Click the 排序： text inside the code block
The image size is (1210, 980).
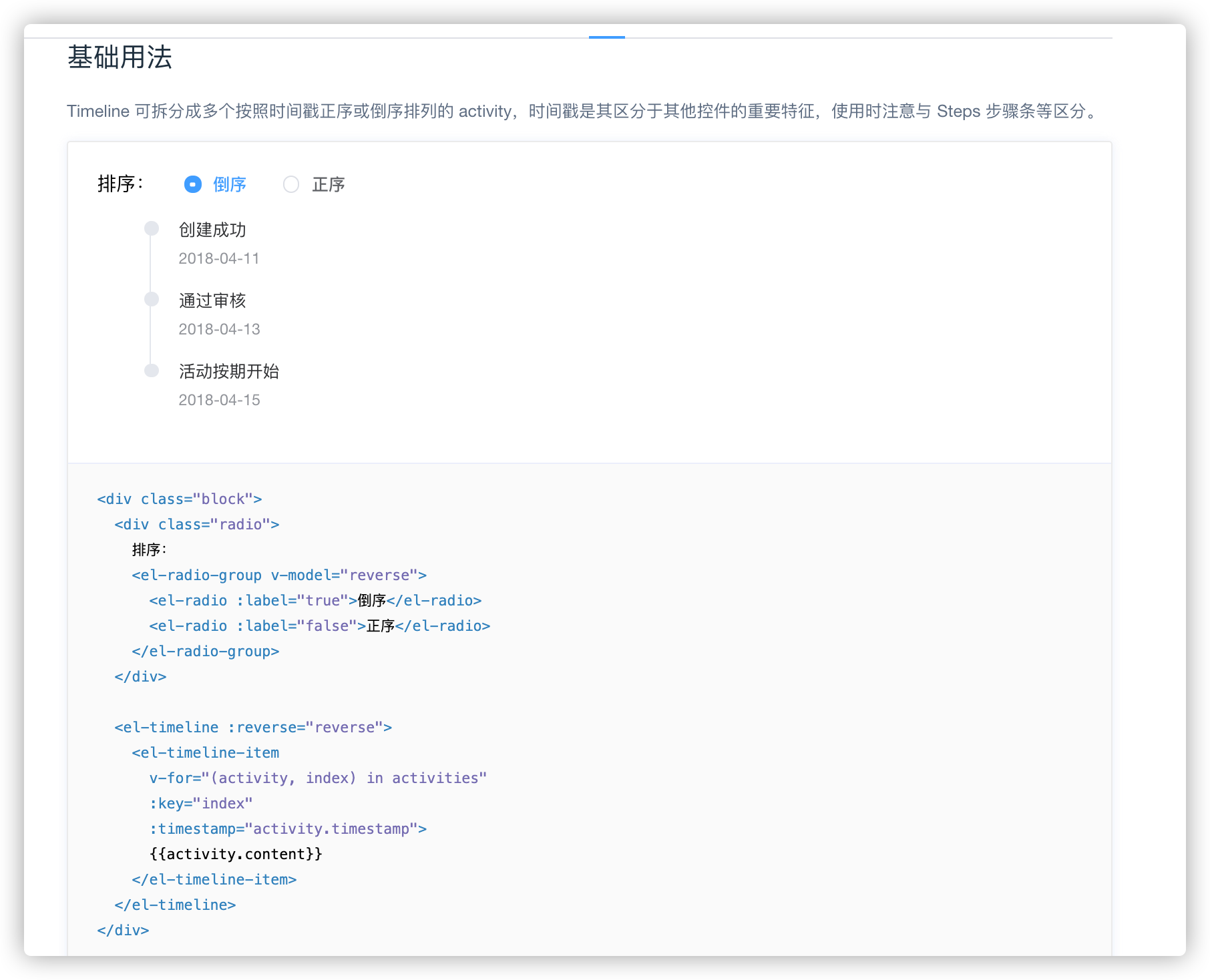click(x=149, y=549)
